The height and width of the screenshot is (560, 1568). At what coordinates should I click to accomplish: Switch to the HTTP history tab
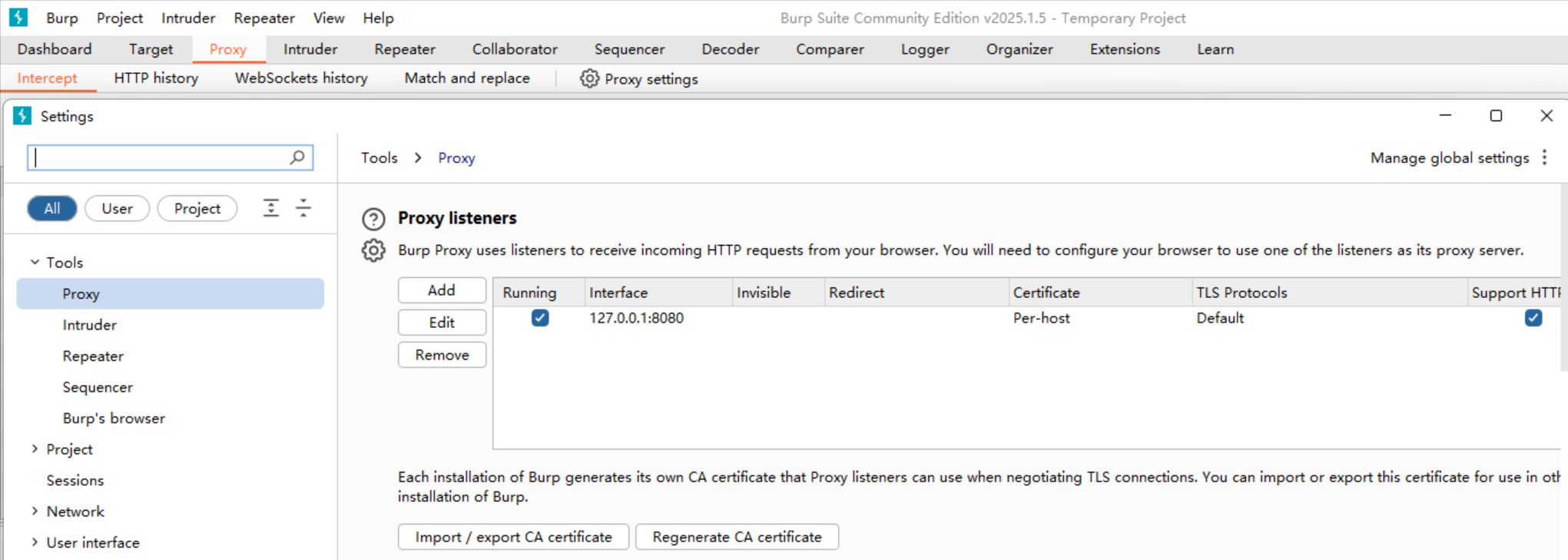(156, 78)
